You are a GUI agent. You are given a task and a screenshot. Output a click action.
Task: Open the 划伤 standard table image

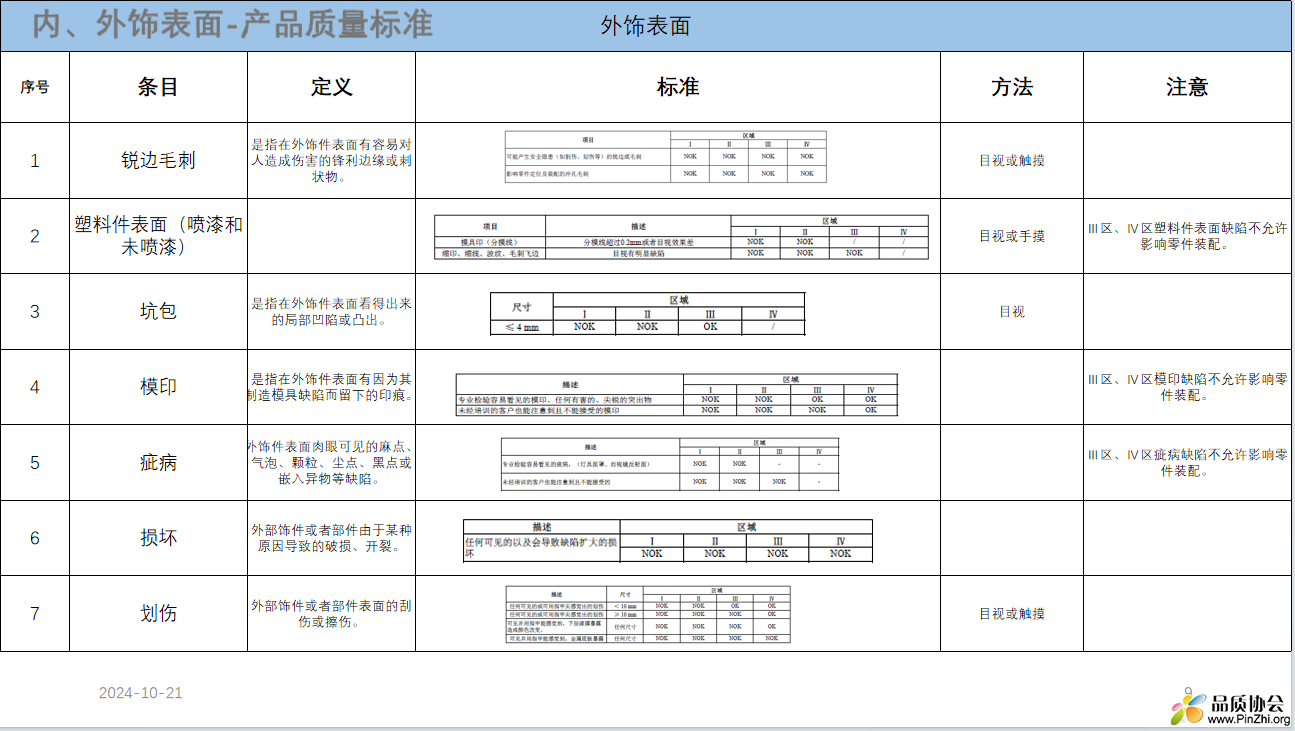tap(648, 614)
